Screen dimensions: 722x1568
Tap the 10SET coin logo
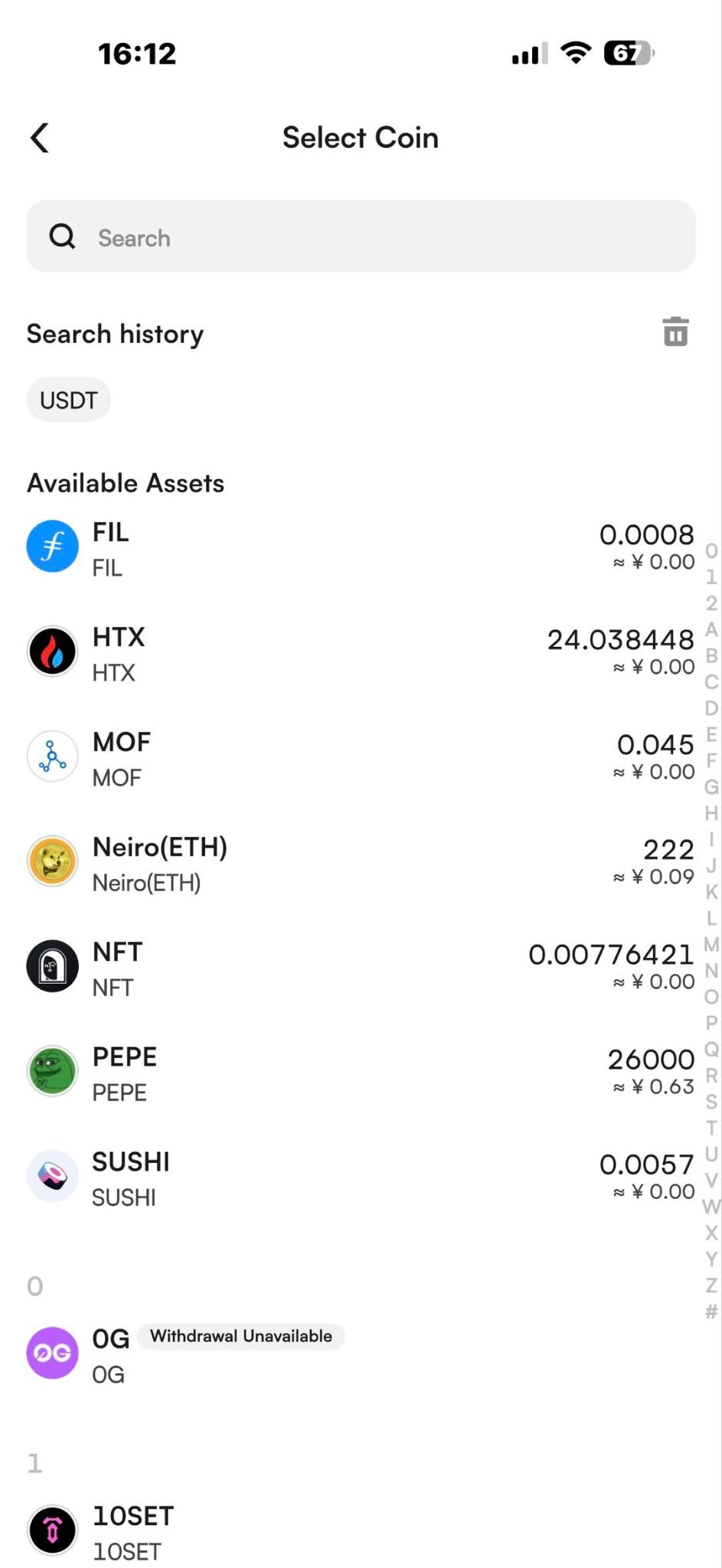[x=53, y=1530]
